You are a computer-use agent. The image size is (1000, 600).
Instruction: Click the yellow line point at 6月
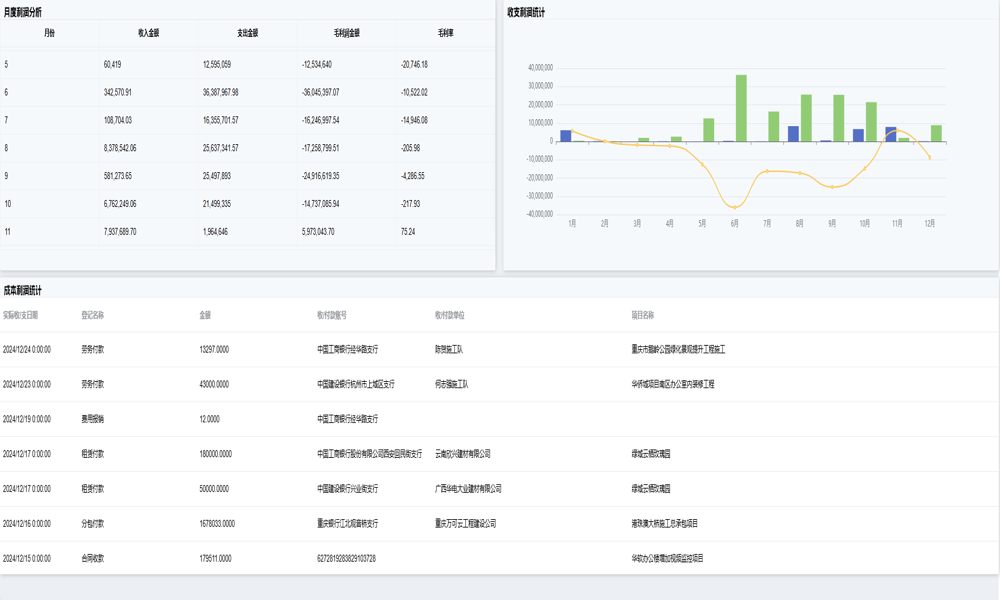tap(736, 207)
